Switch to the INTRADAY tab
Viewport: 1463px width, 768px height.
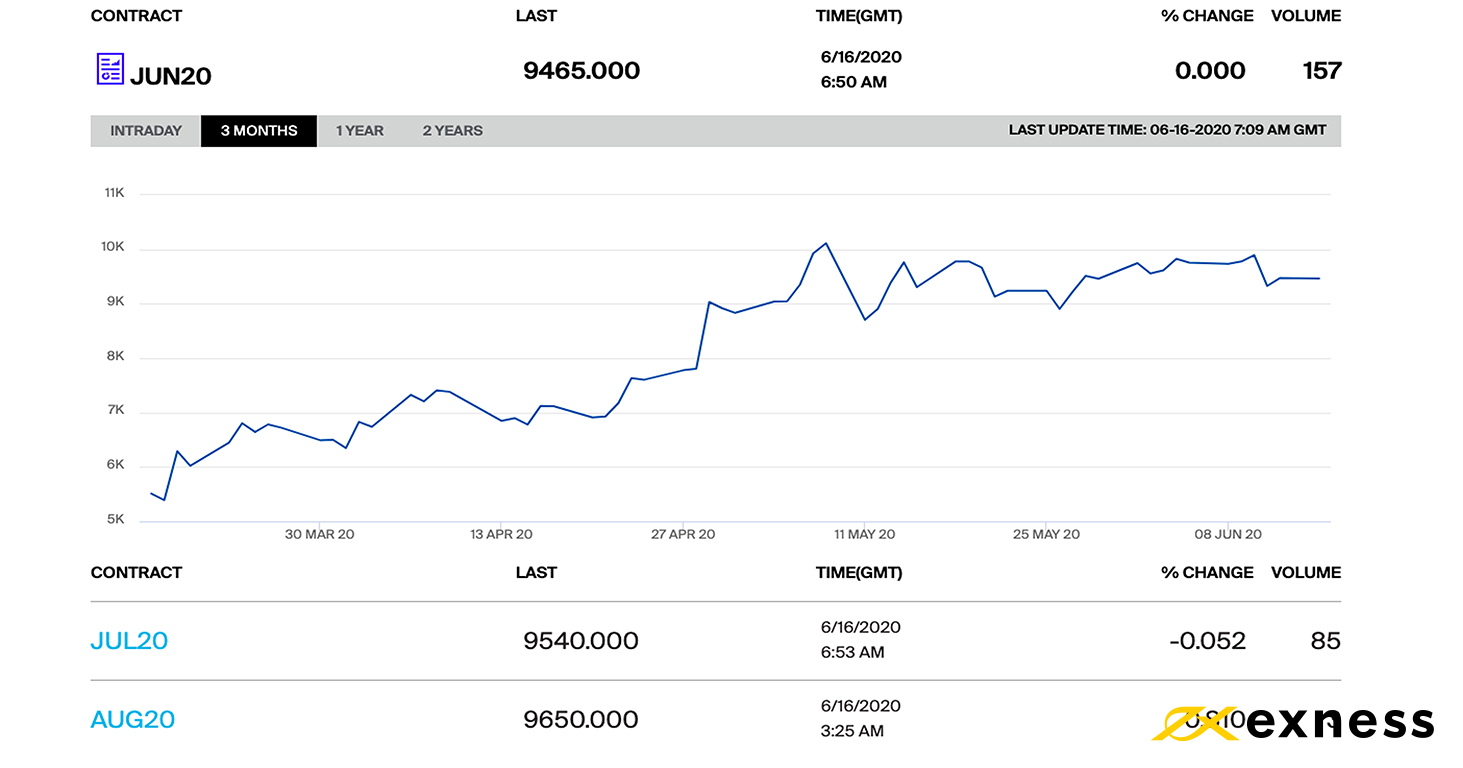point(146,131)
